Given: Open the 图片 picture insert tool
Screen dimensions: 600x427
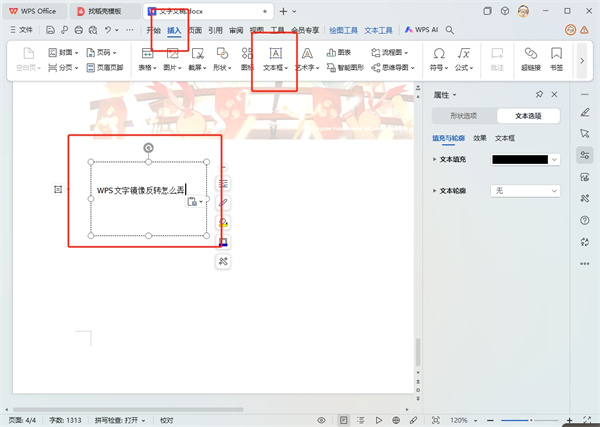Looking at the screenshot, I should tap(172, 59).
